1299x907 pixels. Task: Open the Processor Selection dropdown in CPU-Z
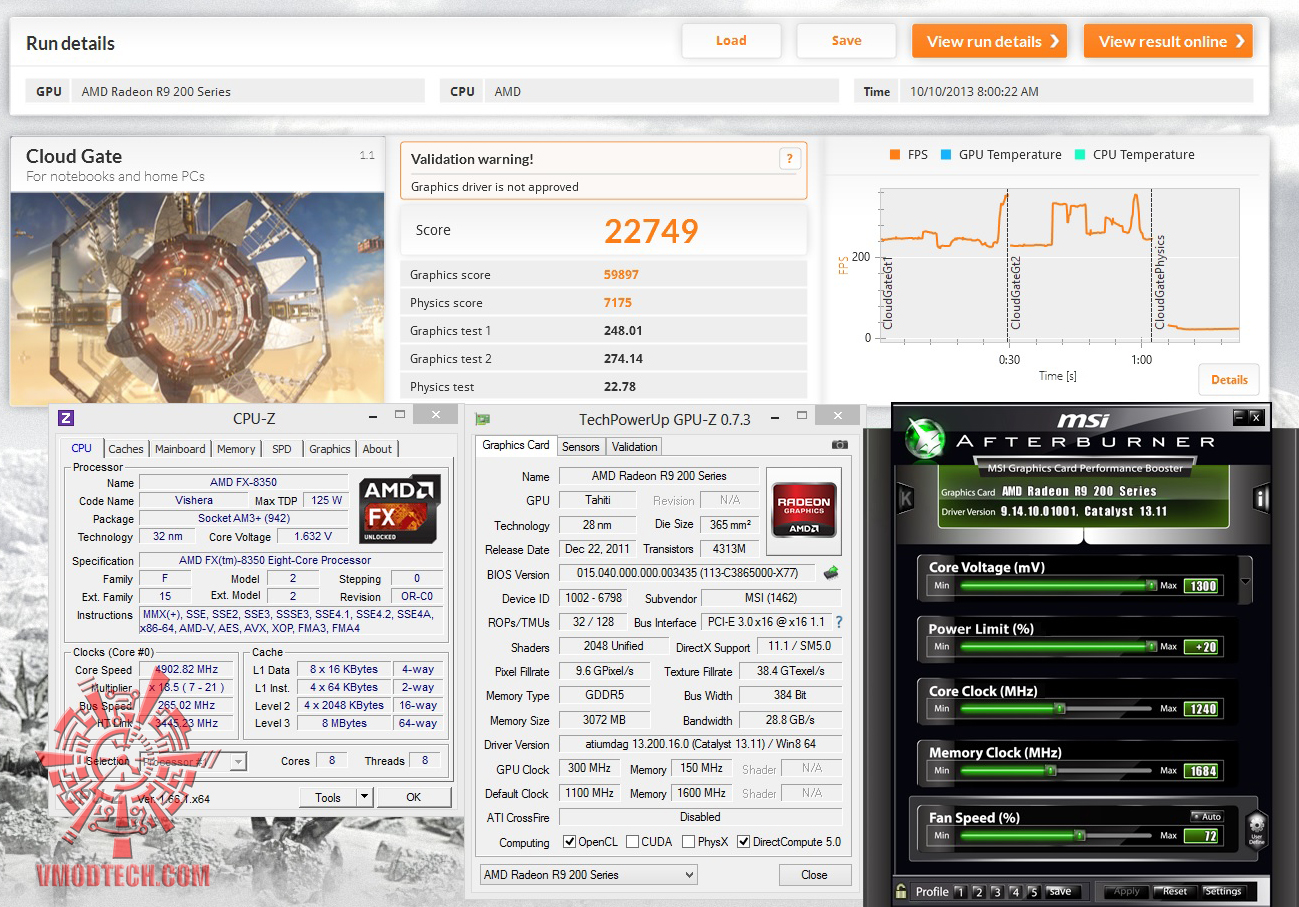192,762
